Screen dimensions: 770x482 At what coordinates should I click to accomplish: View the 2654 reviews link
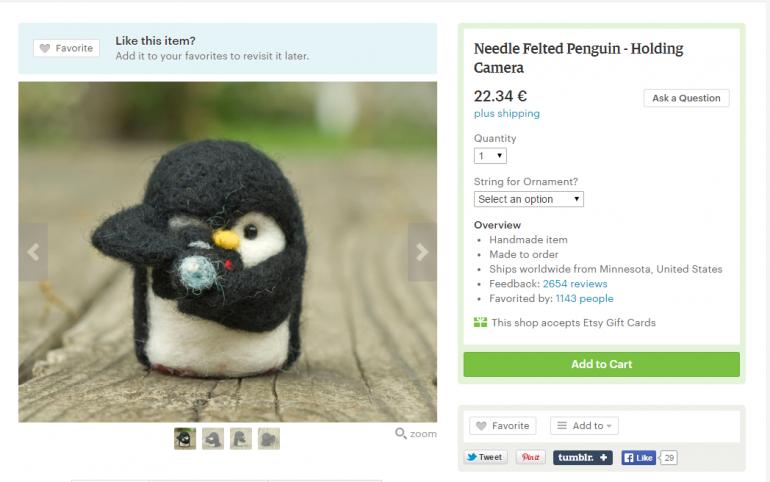575,284
